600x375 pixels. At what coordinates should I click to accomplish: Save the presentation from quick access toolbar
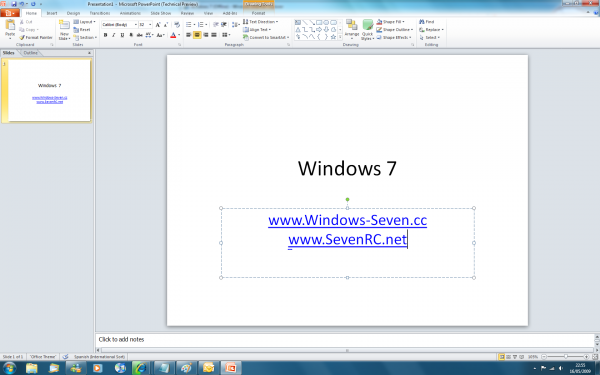(14, 4)
